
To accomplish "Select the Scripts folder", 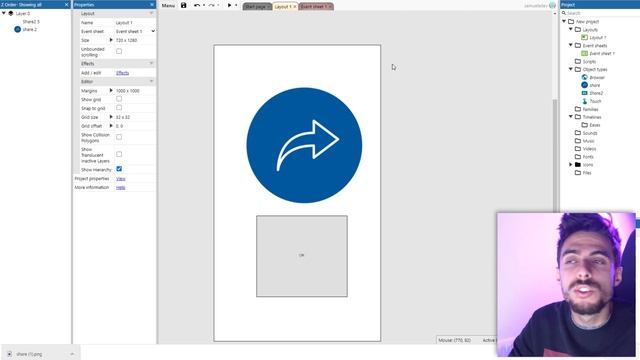I will tap(585, 61).
